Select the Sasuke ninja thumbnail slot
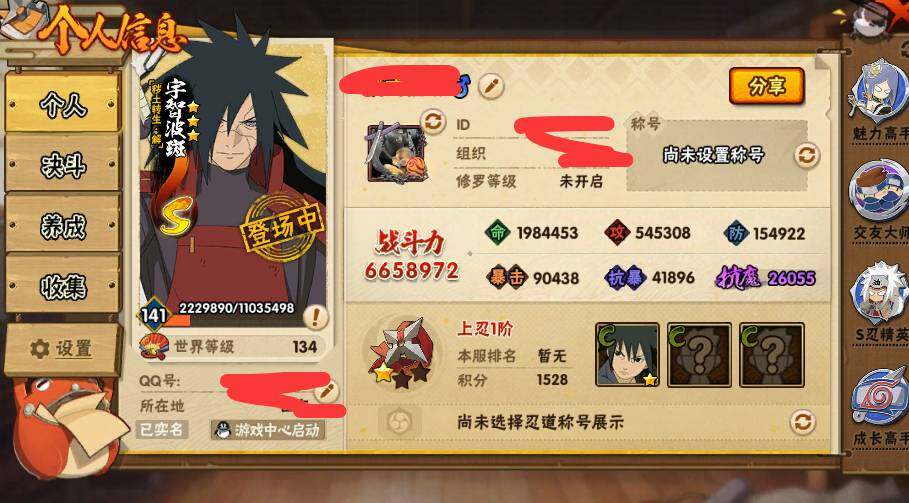 [627, 355]
